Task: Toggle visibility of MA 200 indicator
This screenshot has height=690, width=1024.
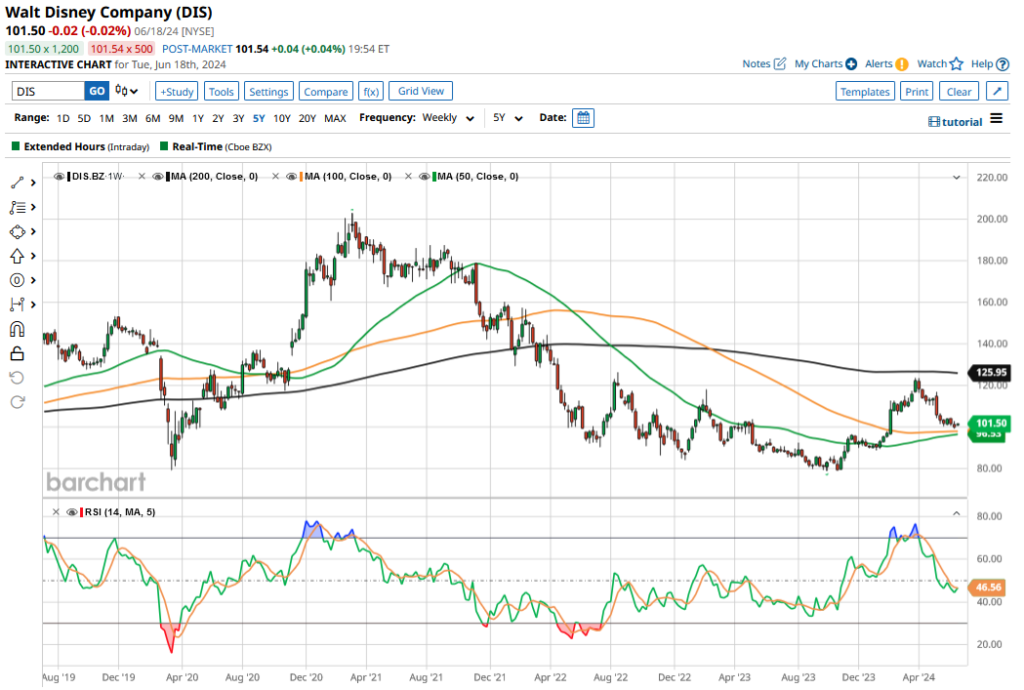Action: point(157,177)
